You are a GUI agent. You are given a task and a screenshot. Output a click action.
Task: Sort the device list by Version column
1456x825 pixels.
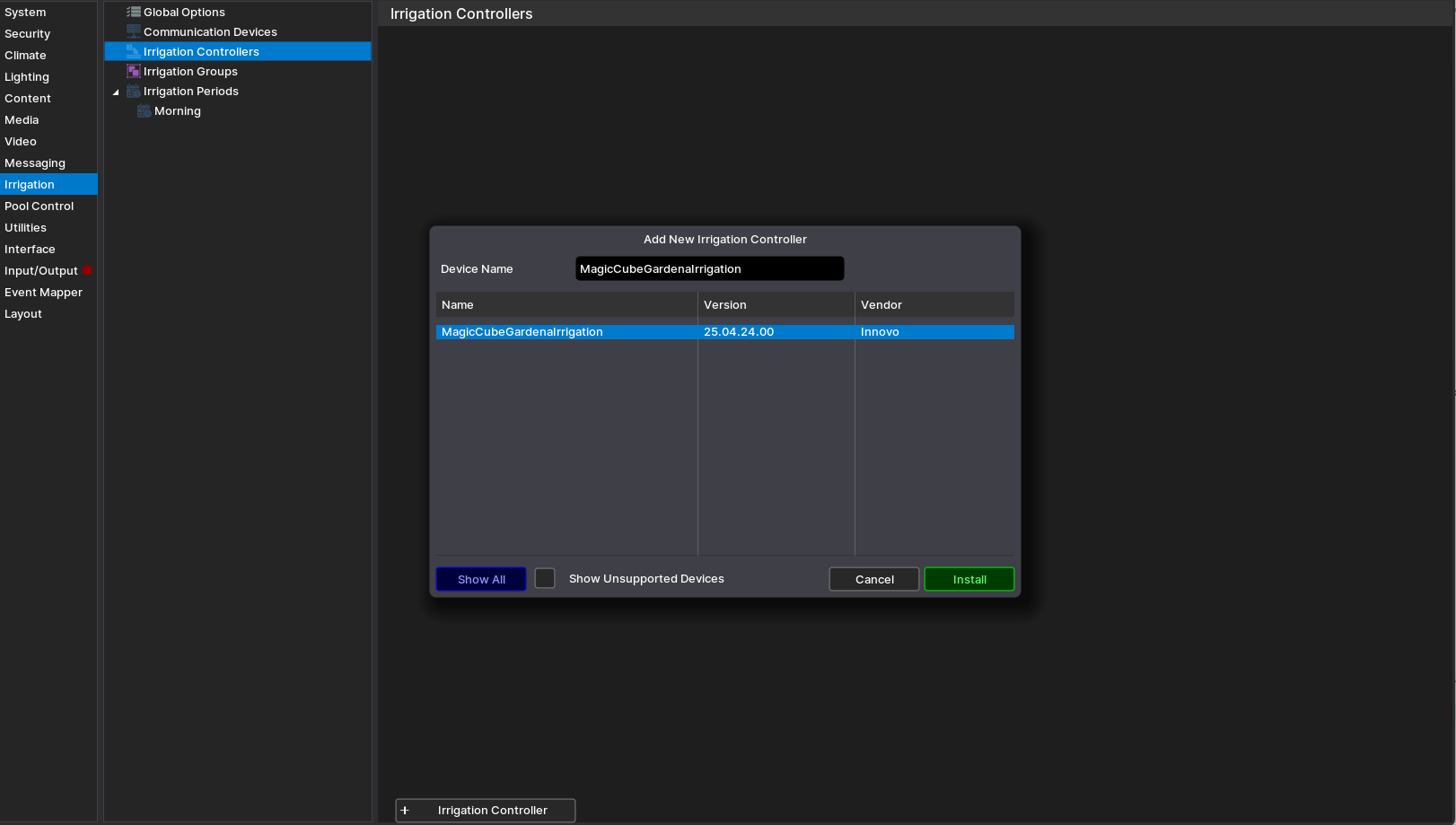point(776,304)
